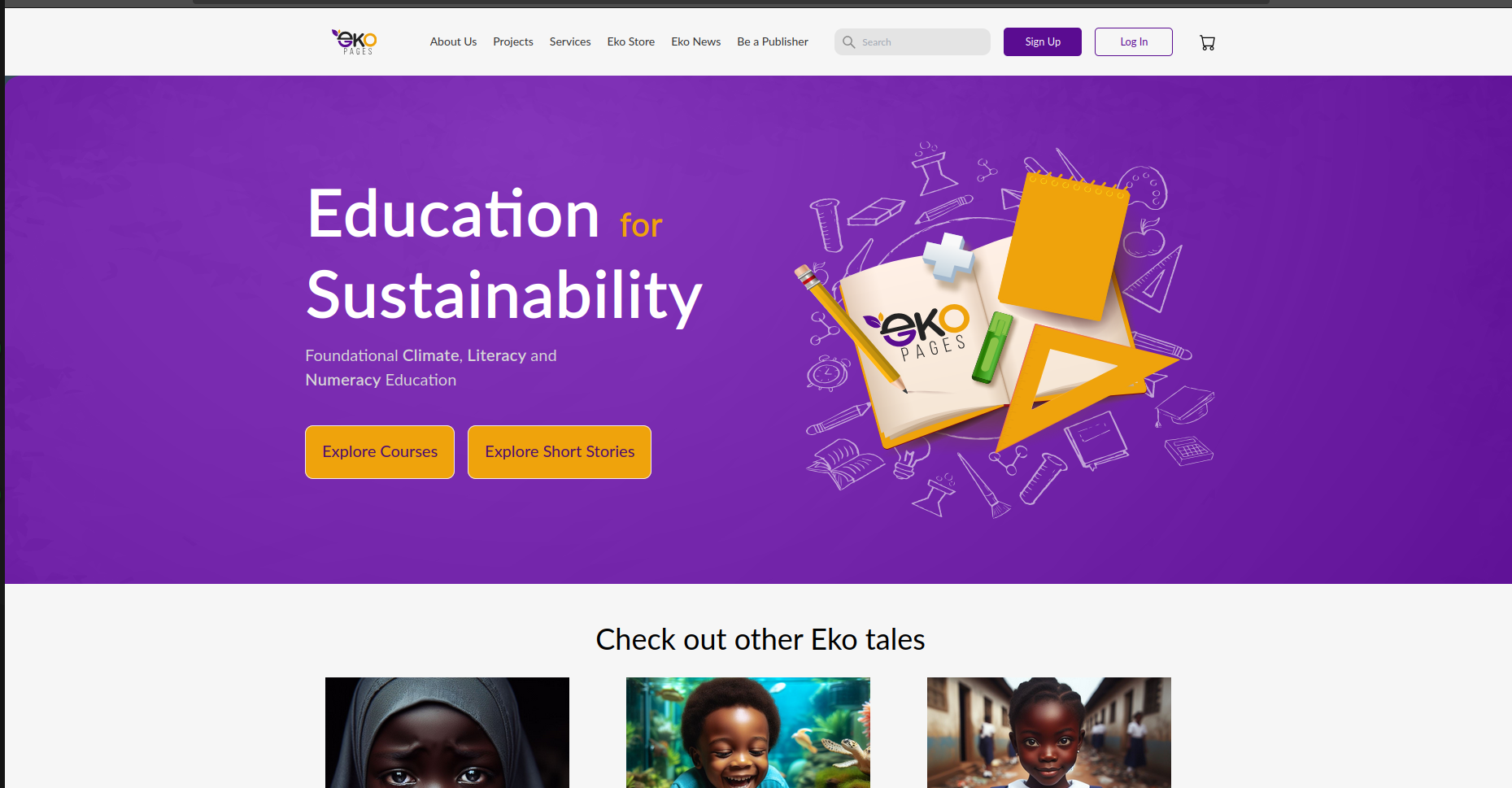1512x788 pixels.
Task: Open the shopping cart
Action: click(x=1207, y=43)
